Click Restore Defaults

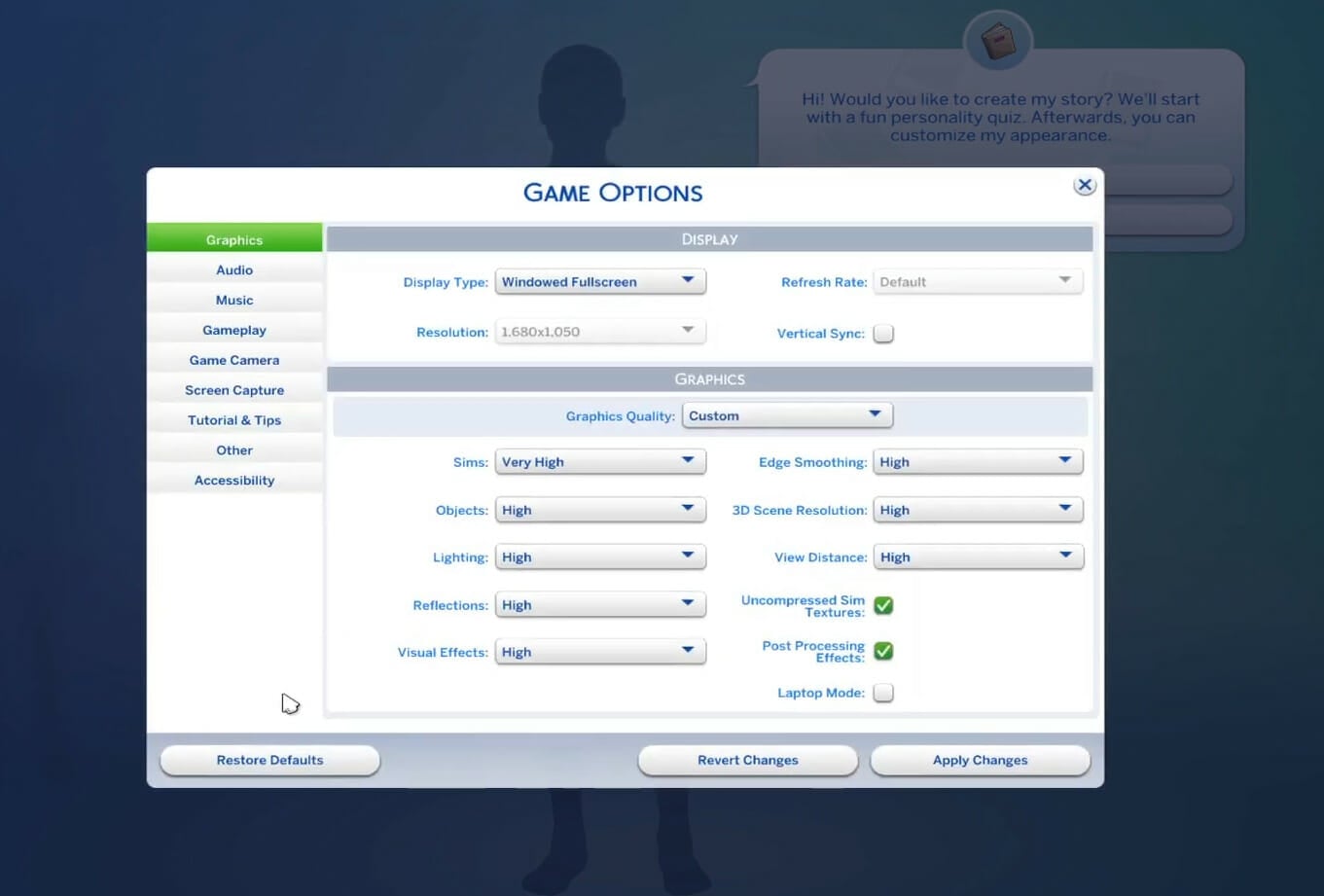click(269, 760)
